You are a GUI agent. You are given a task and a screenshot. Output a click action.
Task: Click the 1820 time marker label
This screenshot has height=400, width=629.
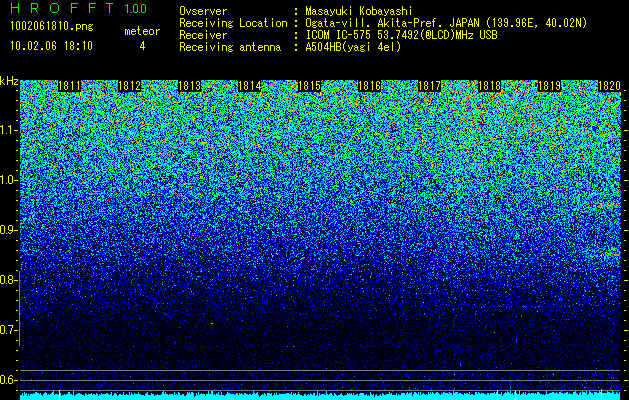pos(609,86)
